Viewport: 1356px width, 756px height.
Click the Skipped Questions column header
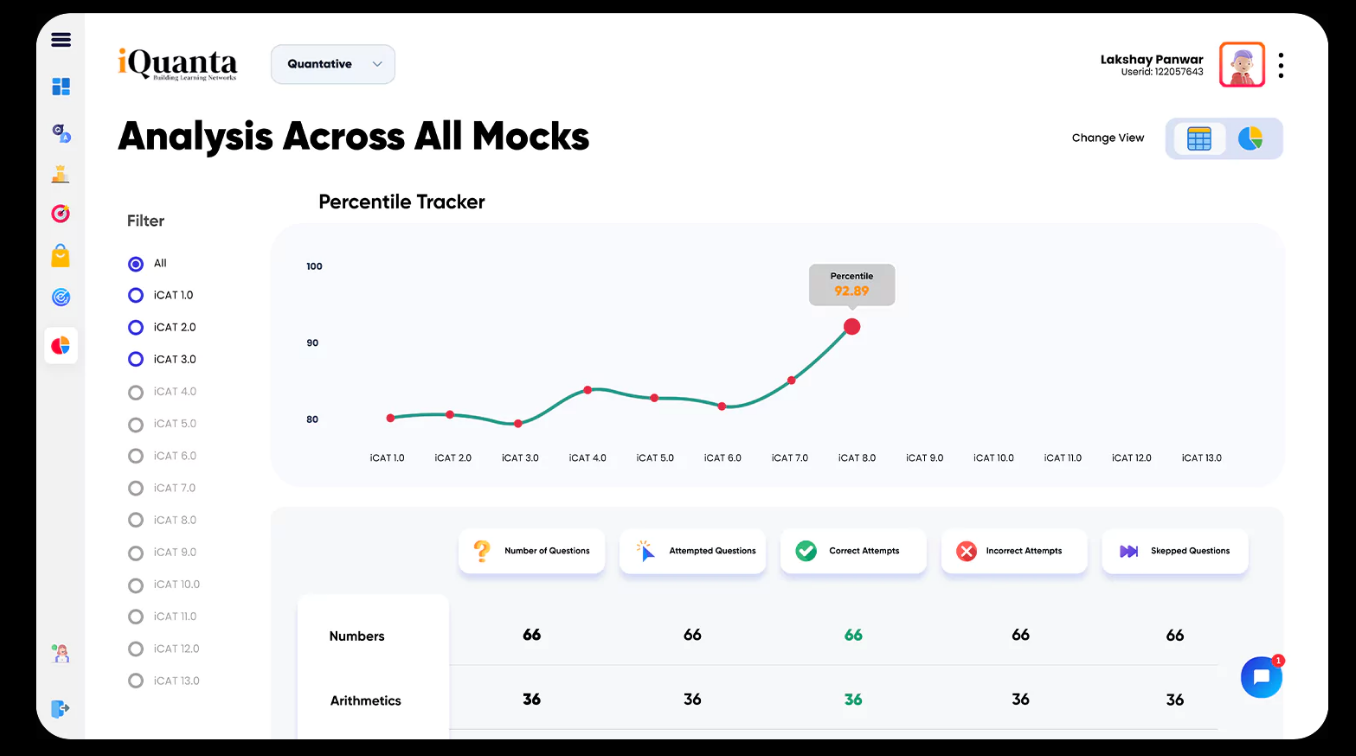click(1175, 551)
